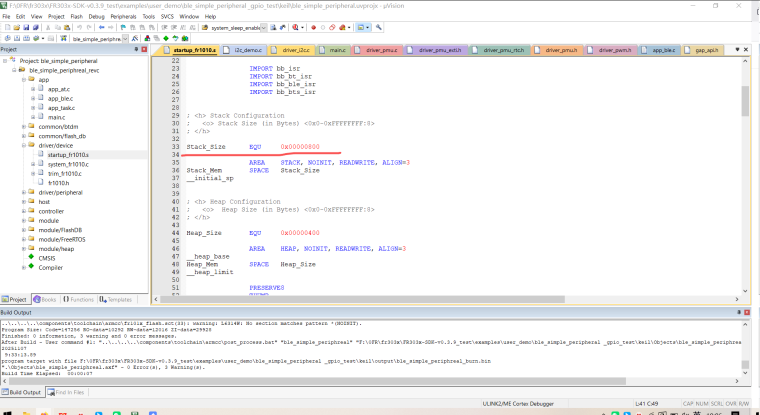Image resolution: width=760 pixels, height=415 pixels.
Task: Click the Stack_Size value 0x00000800
Action: coord(298,147)
